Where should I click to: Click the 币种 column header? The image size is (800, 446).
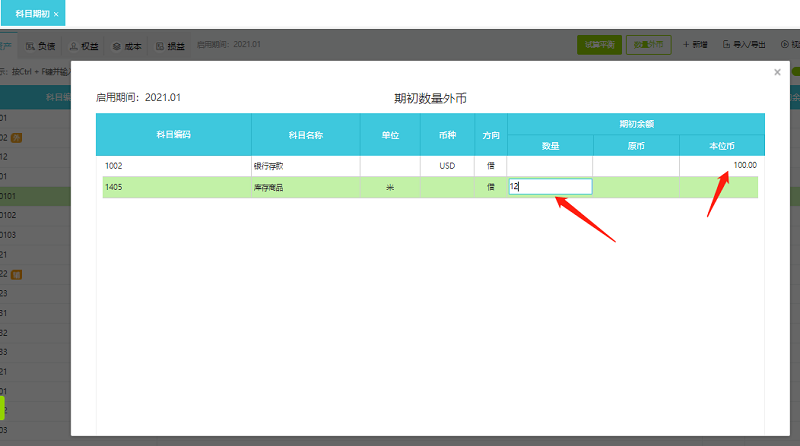(447, 135)
